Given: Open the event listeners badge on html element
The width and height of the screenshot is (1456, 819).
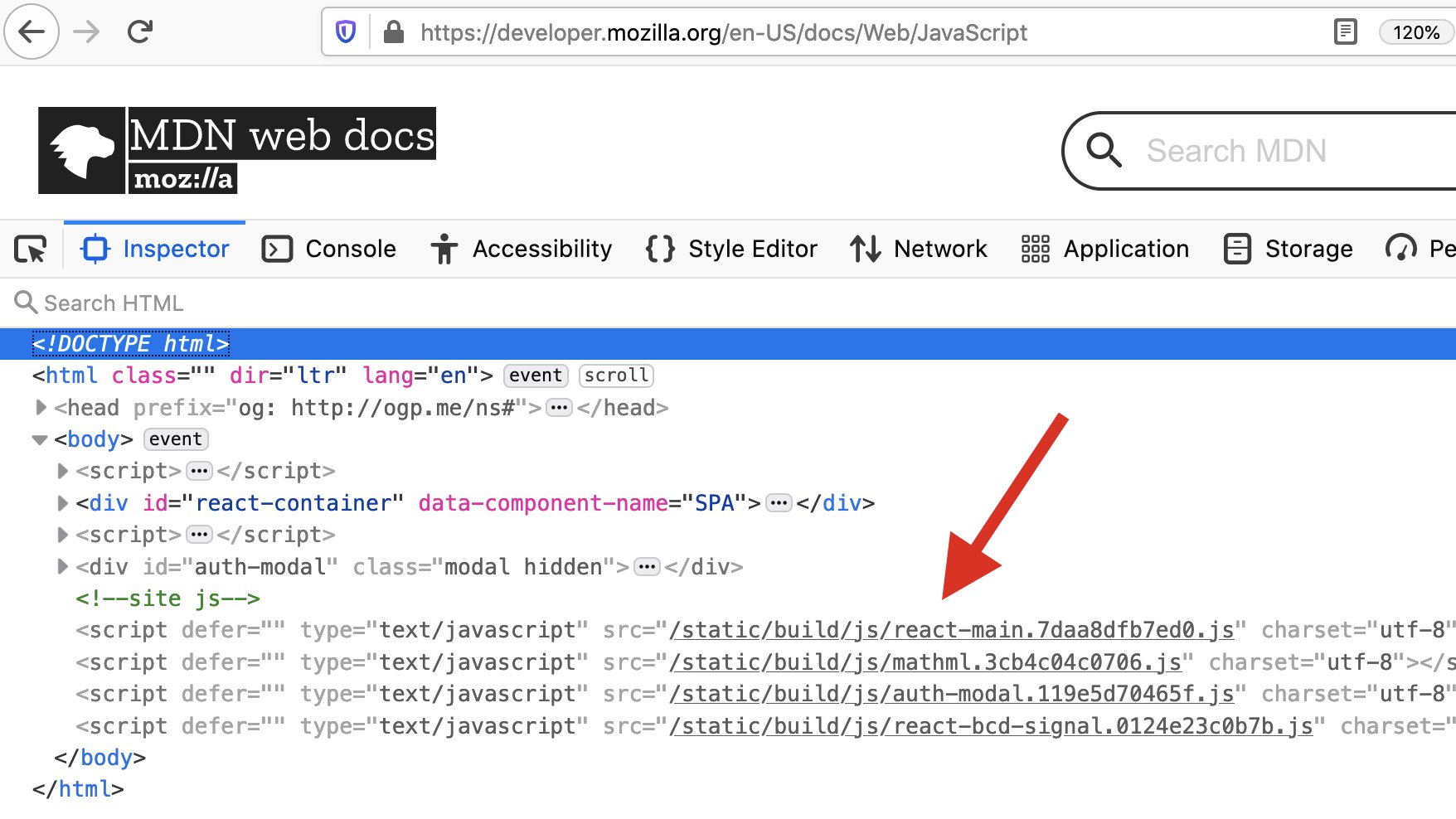Looking at the screenshot, I should [x=535, y=376].
